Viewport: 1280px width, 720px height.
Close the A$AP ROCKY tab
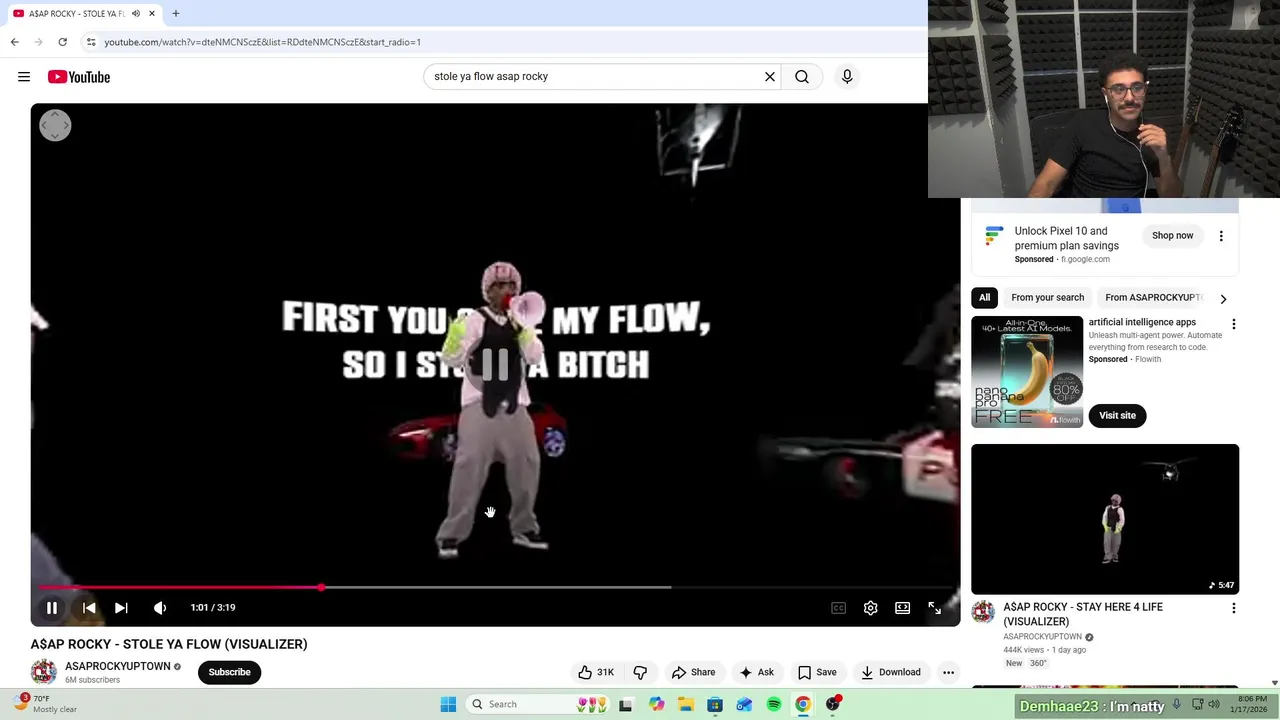click(152, 14)
